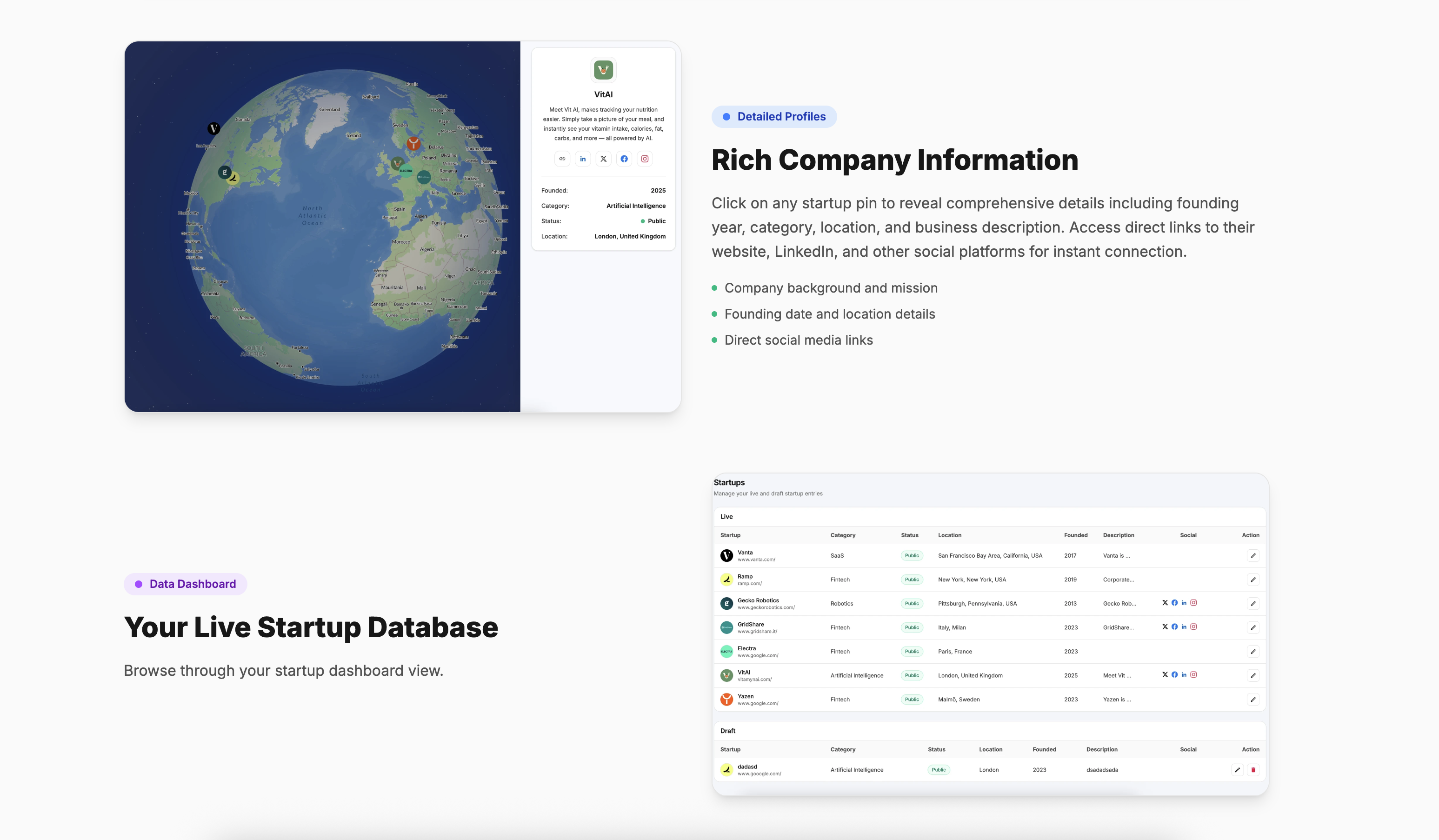
Task: Open VitAI website link icon in profile card
Action: pos(562,159)
